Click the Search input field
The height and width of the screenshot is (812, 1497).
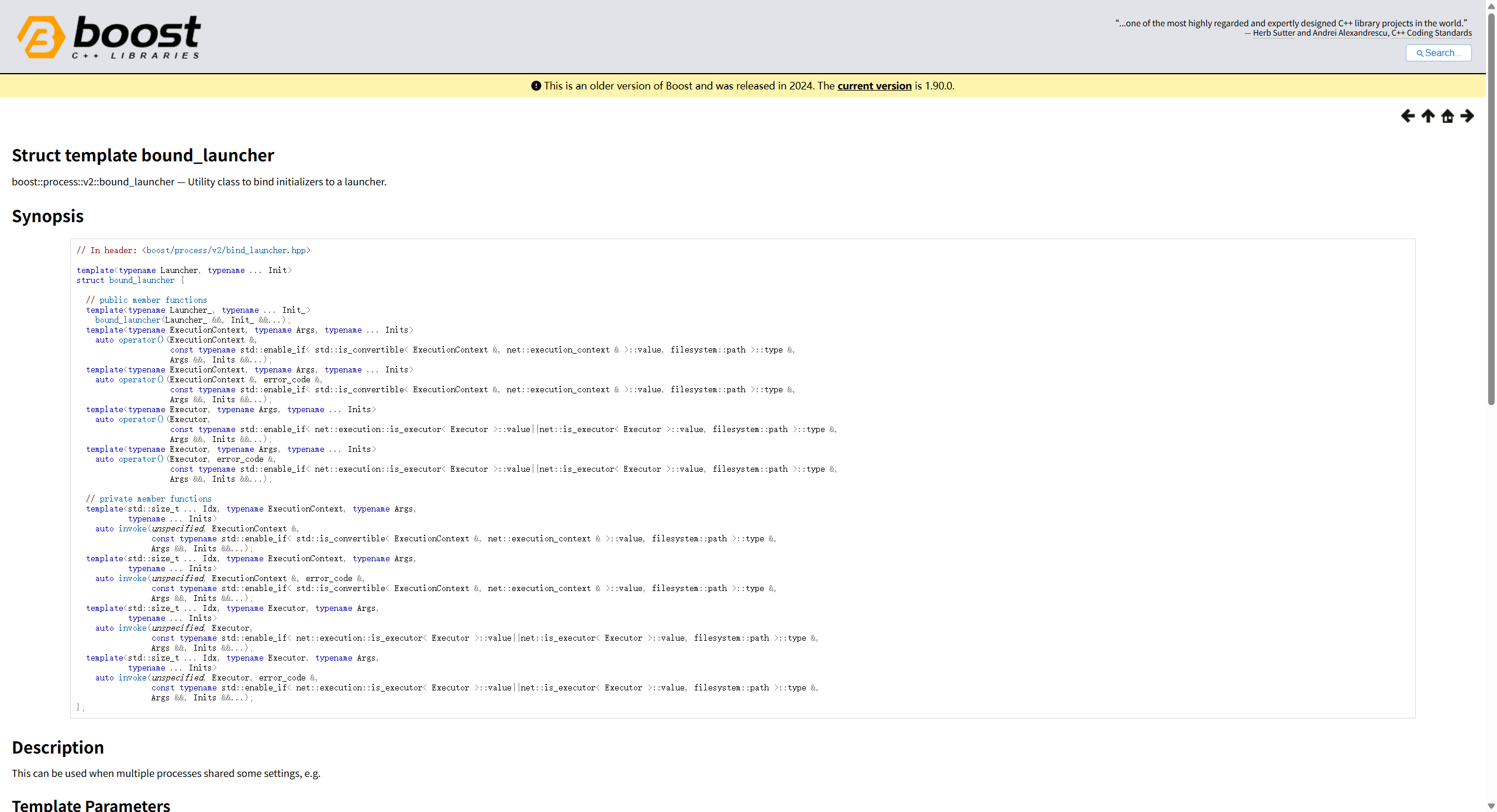tap(1439, 53)
